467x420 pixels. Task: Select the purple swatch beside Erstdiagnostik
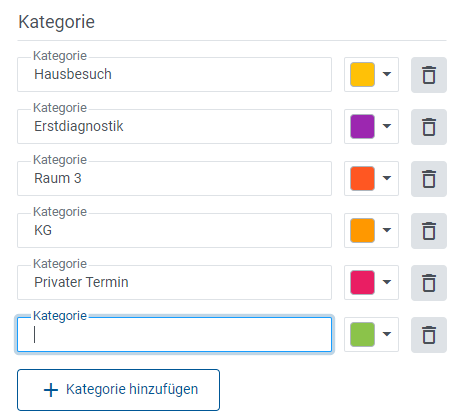(x=362, y=126)
